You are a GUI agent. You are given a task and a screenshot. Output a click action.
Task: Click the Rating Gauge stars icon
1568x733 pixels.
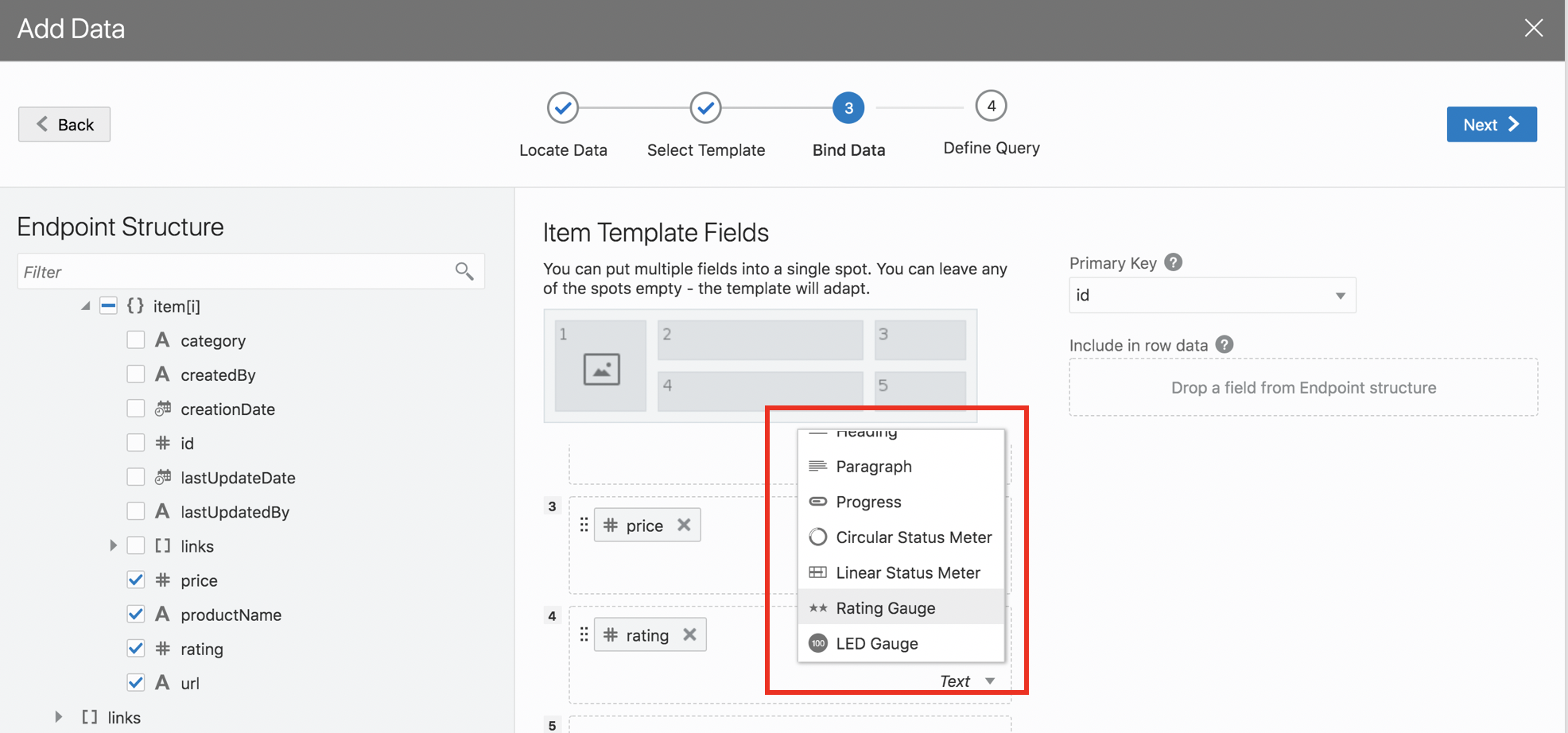point(817,608)
